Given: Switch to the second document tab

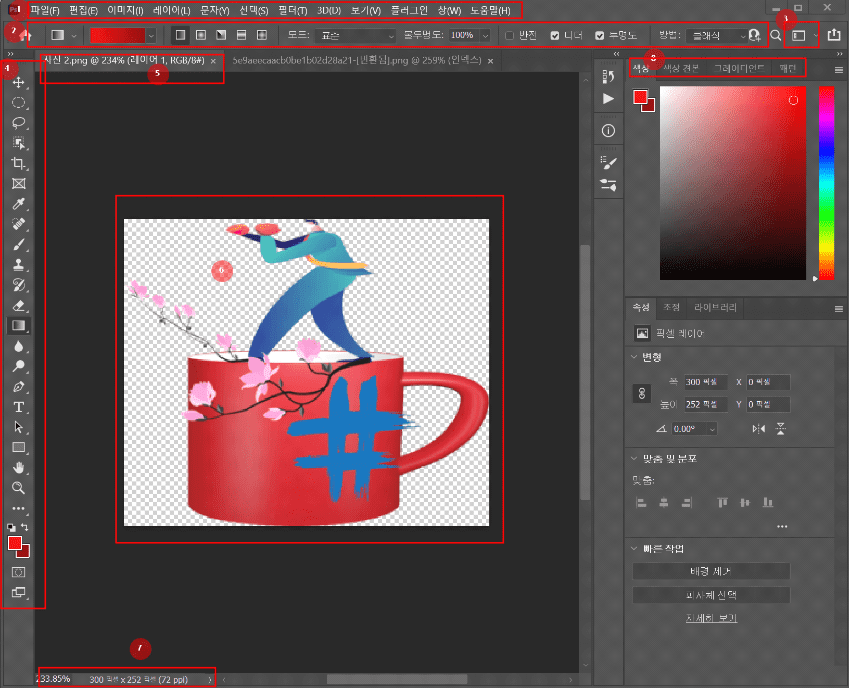Looking at the screenshot, I should 357,61.
